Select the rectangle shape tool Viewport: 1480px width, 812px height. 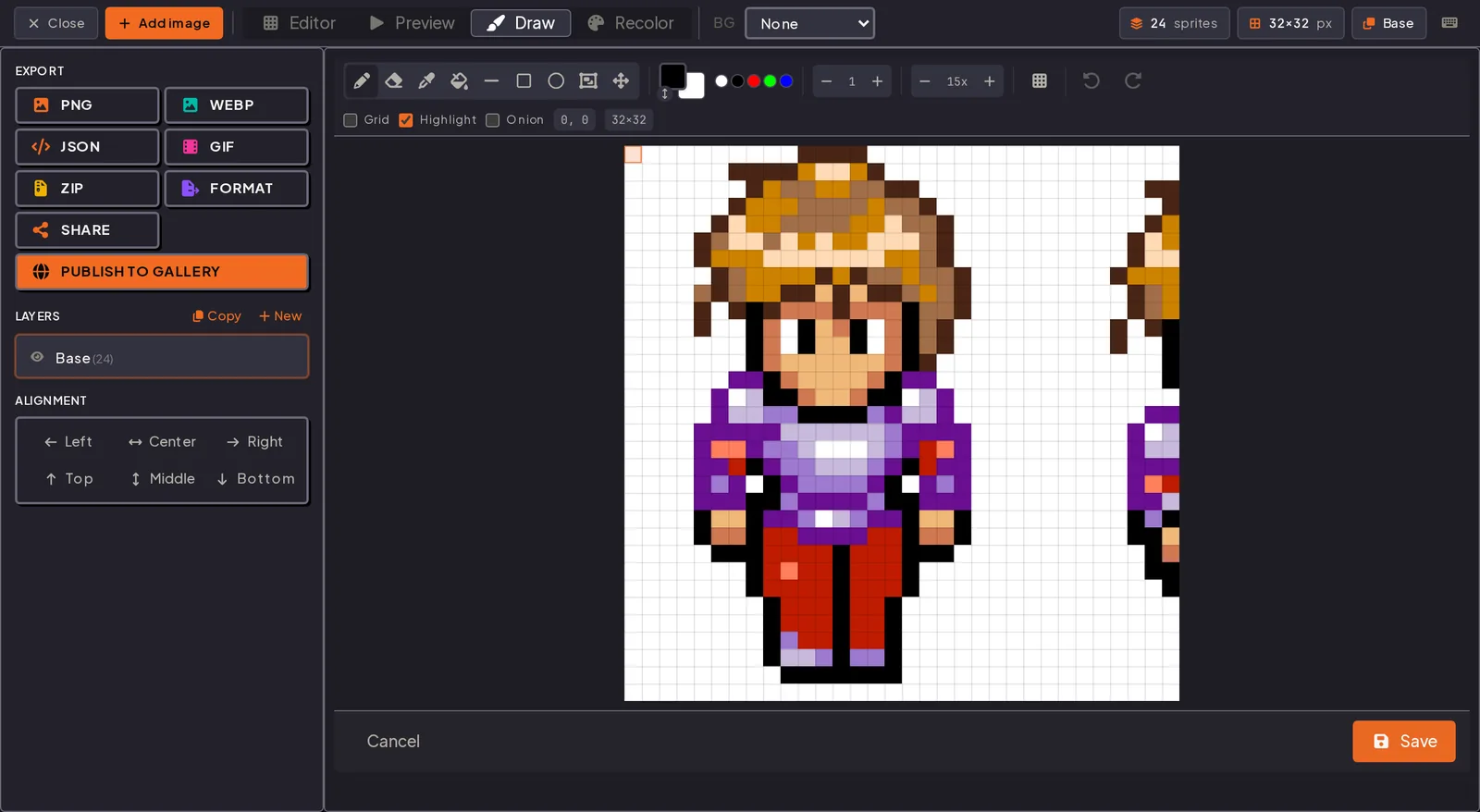pyautogui.click(x=524, y=81)
